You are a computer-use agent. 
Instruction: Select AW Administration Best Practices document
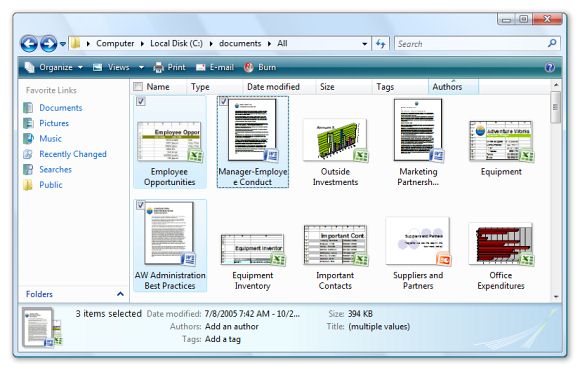(170, 246)
